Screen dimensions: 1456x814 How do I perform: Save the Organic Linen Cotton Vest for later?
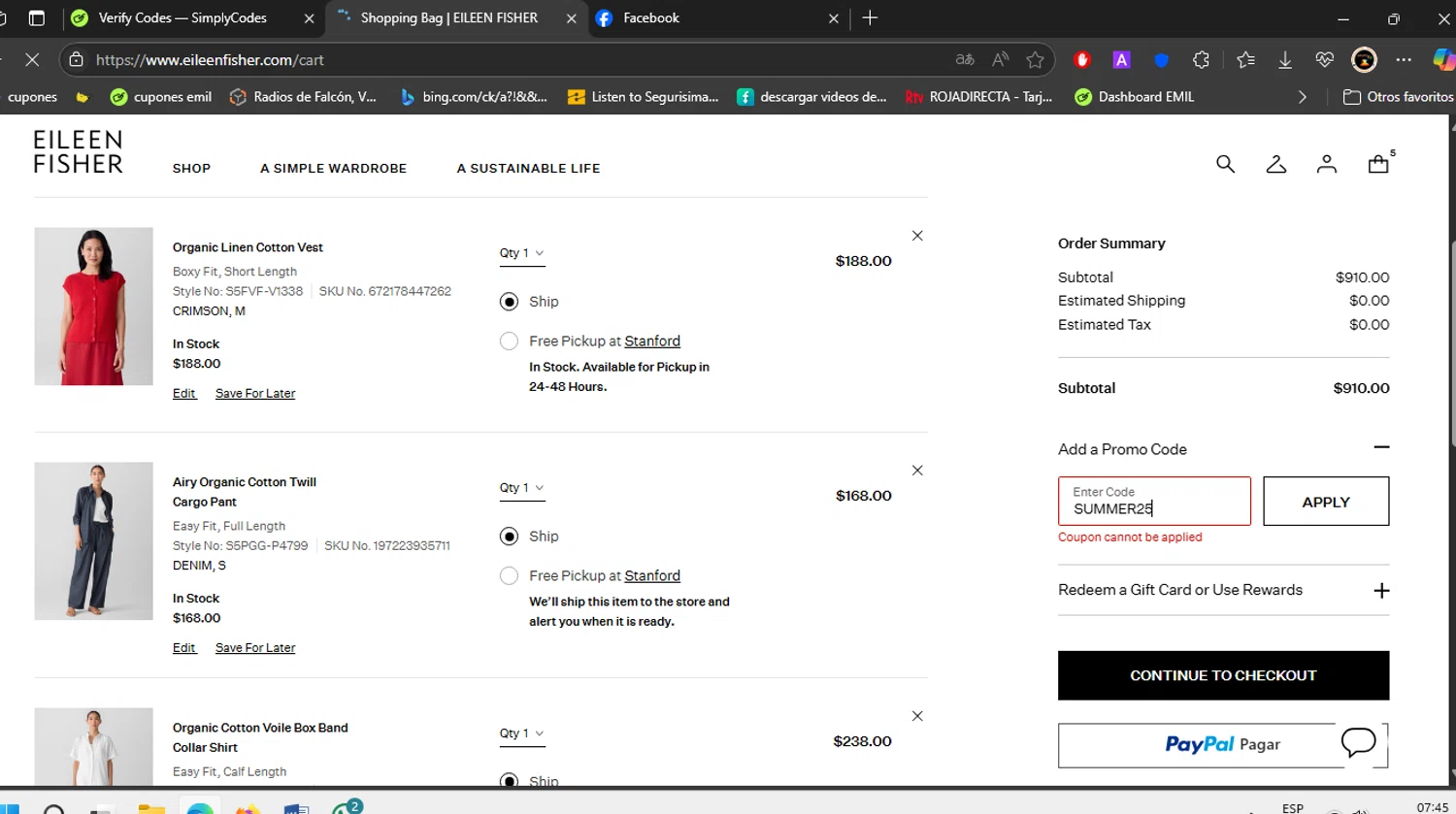click(255, 394)
